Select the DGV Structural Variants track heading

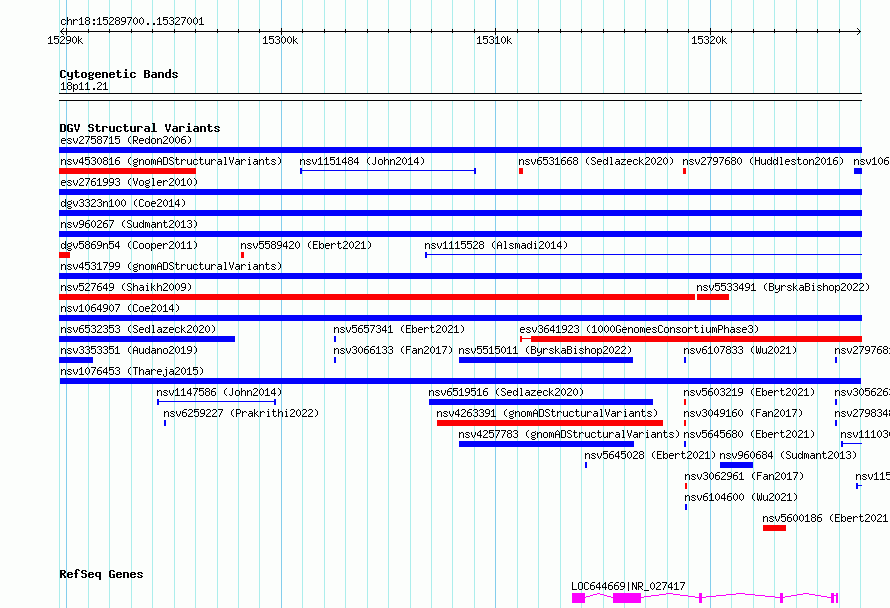tap(140, 128)
